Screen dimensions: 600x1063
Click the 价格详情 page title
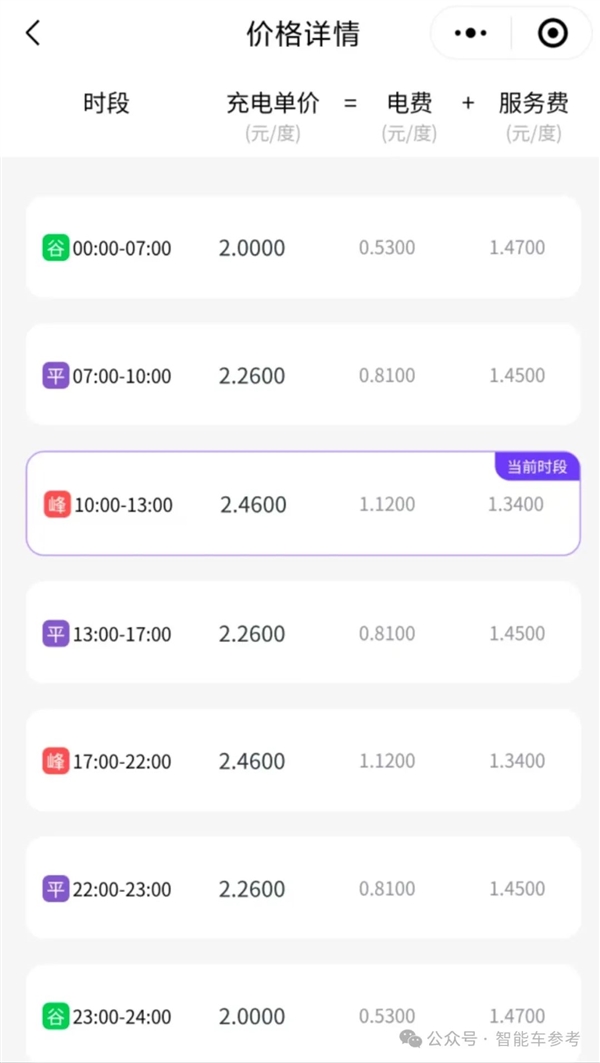click(302, 34)
